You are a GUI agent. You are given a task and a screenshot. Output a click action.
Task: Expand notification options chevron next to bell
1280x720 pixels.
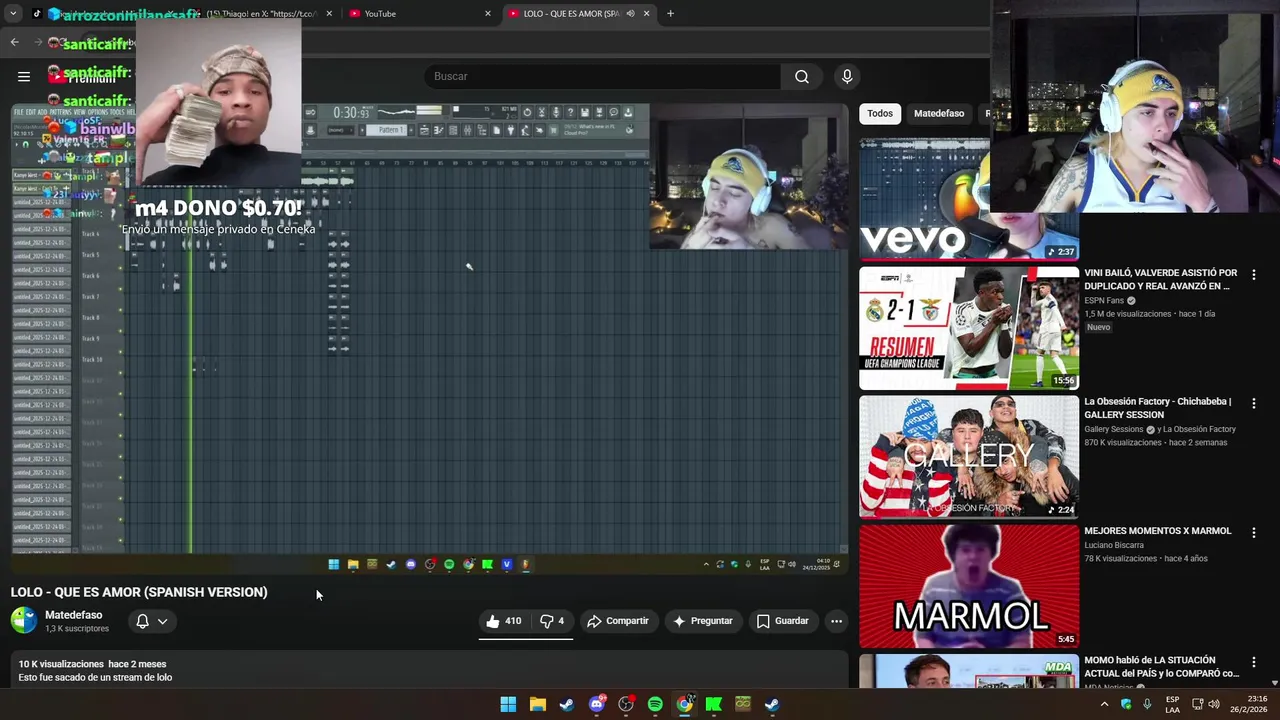[162, 621]
